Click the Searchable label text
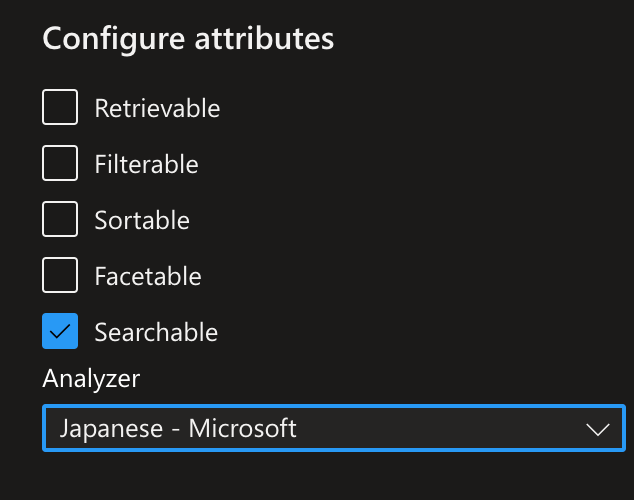 coord(156,332)
